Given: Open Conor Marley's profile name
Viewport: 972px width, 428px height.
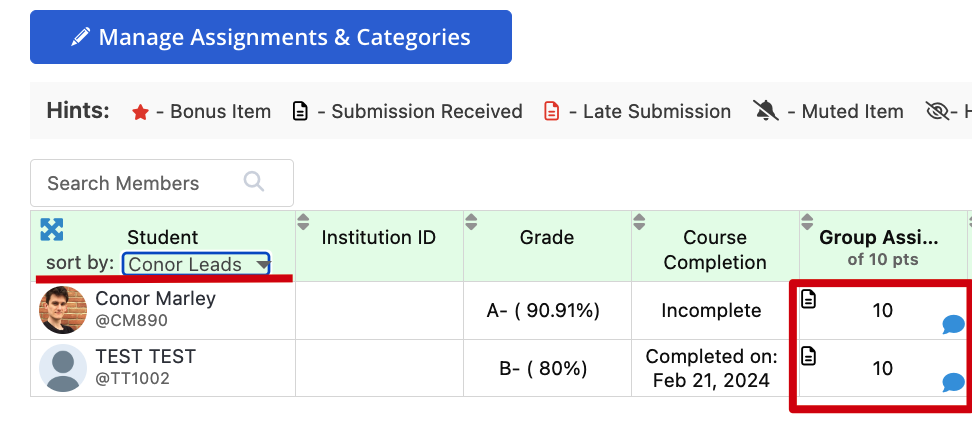Looking at the screenshot, I should click(155, 298).
